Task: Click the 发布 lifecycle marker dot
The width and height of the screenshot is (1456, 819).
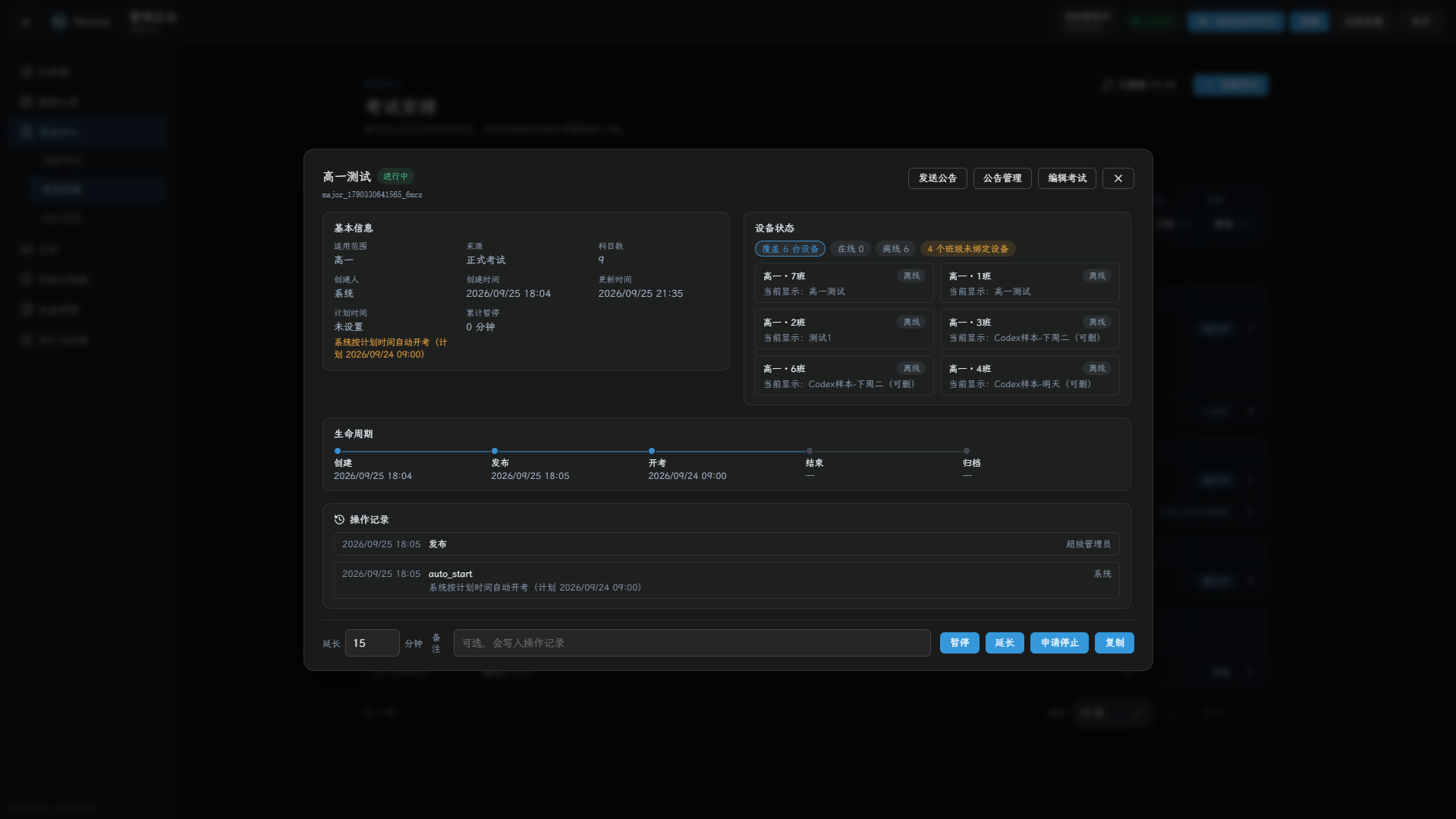Action: point(495,451)
